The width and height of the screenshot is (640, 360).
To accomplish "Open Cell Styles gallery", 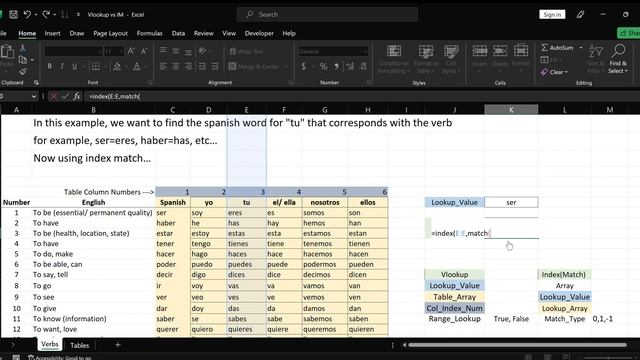I will click(x=451, y=59).
